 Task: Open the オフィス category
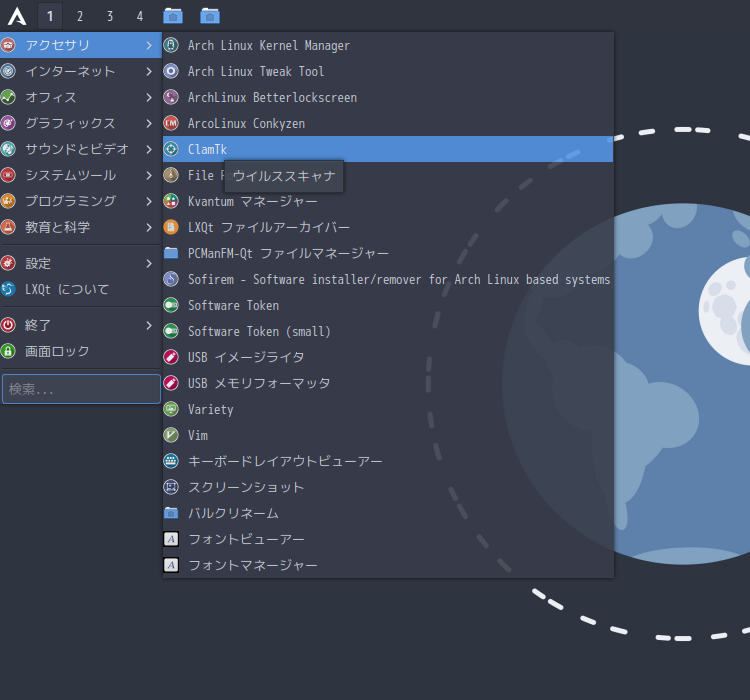pyautogui.click(x=81, y=97)
